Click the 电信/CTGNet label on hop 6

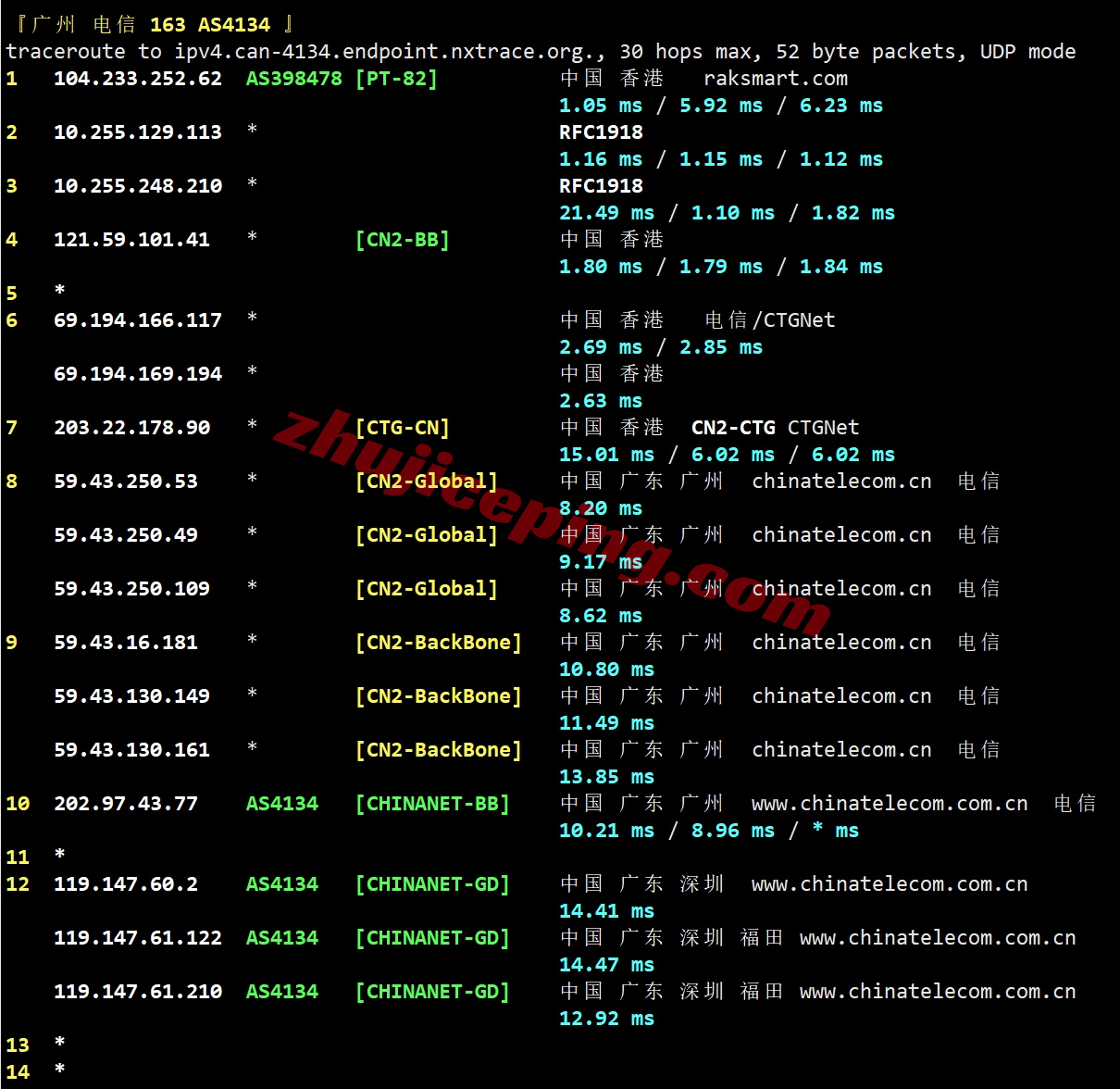point(770,320)
